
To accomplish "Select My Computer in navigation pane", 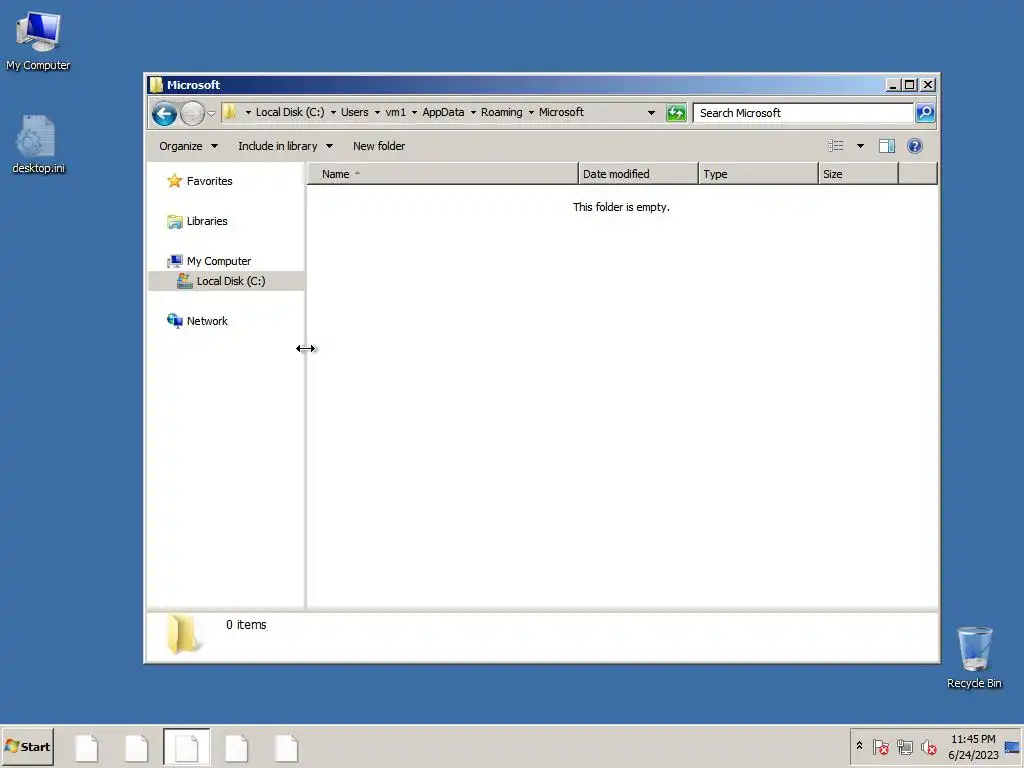I will tap(219, 261).
